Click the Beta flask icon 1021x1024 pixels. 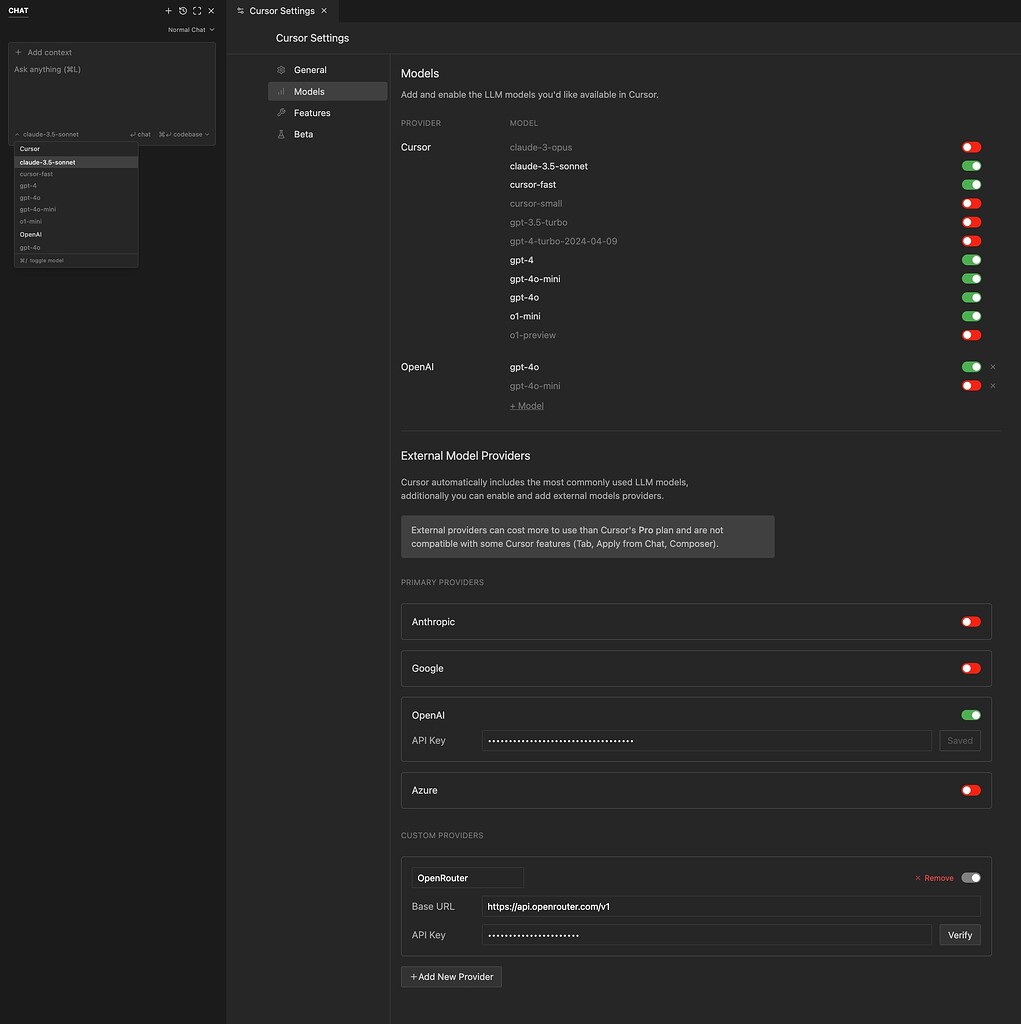coord(280,133)
